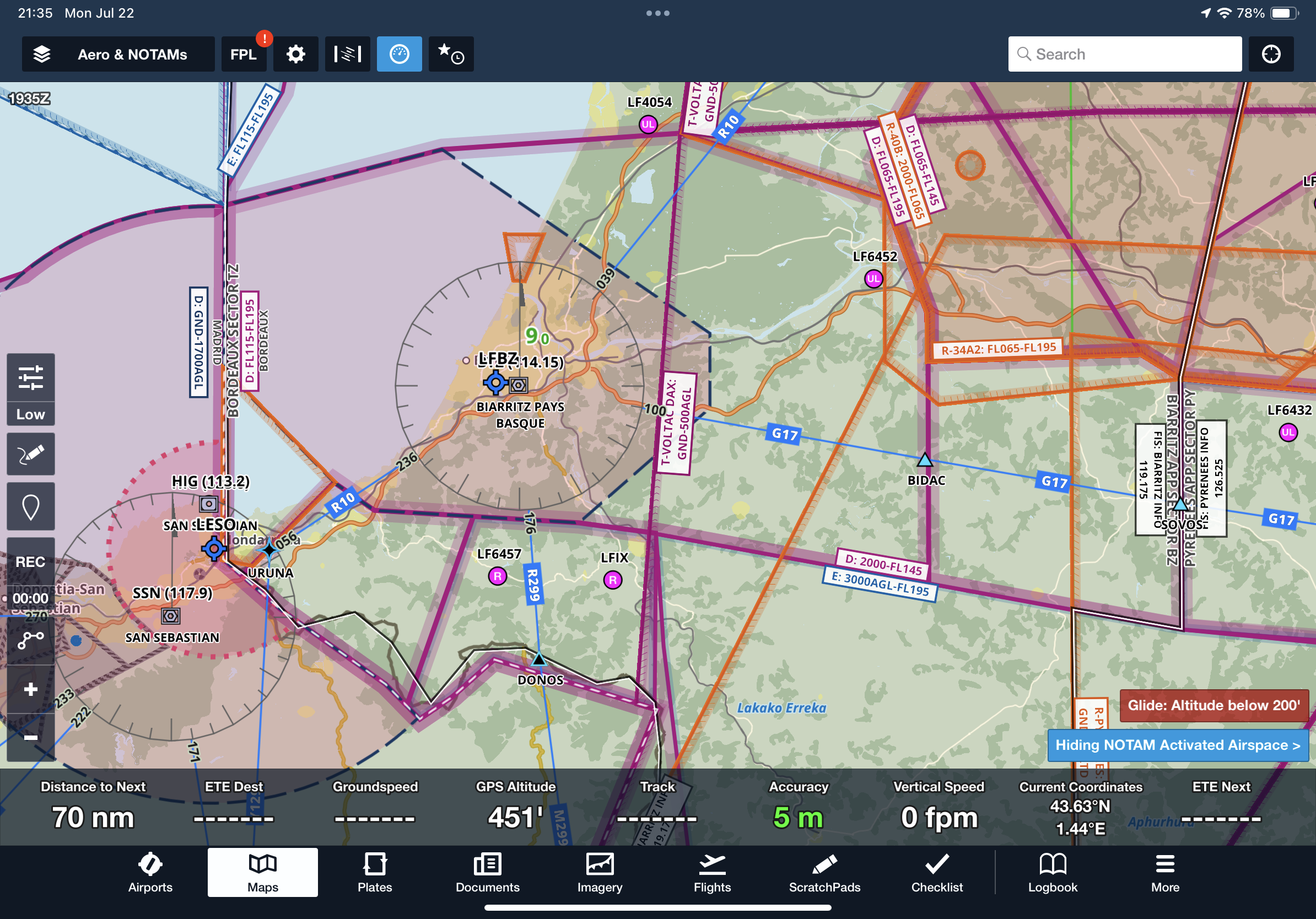Tap the LF6432 ultralight field marker
The width and height of the screenshot is (1316, 919).
[x=1288, y=432]
